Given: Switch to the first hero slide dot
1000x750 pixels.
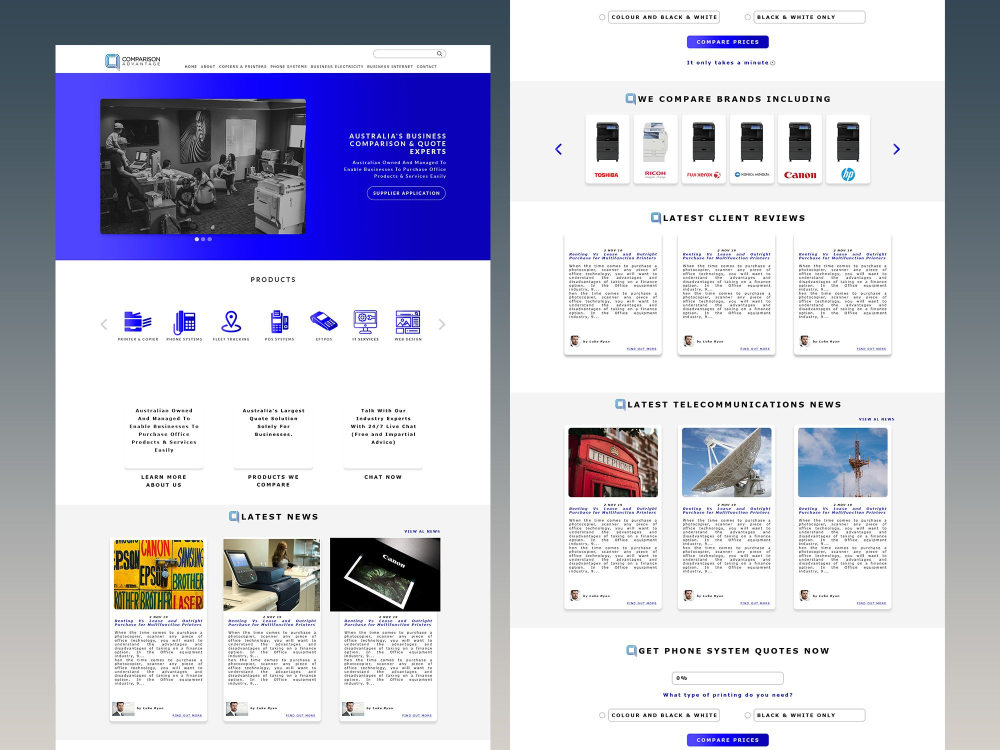Looking at the screenshot, I should click(196, 239).
